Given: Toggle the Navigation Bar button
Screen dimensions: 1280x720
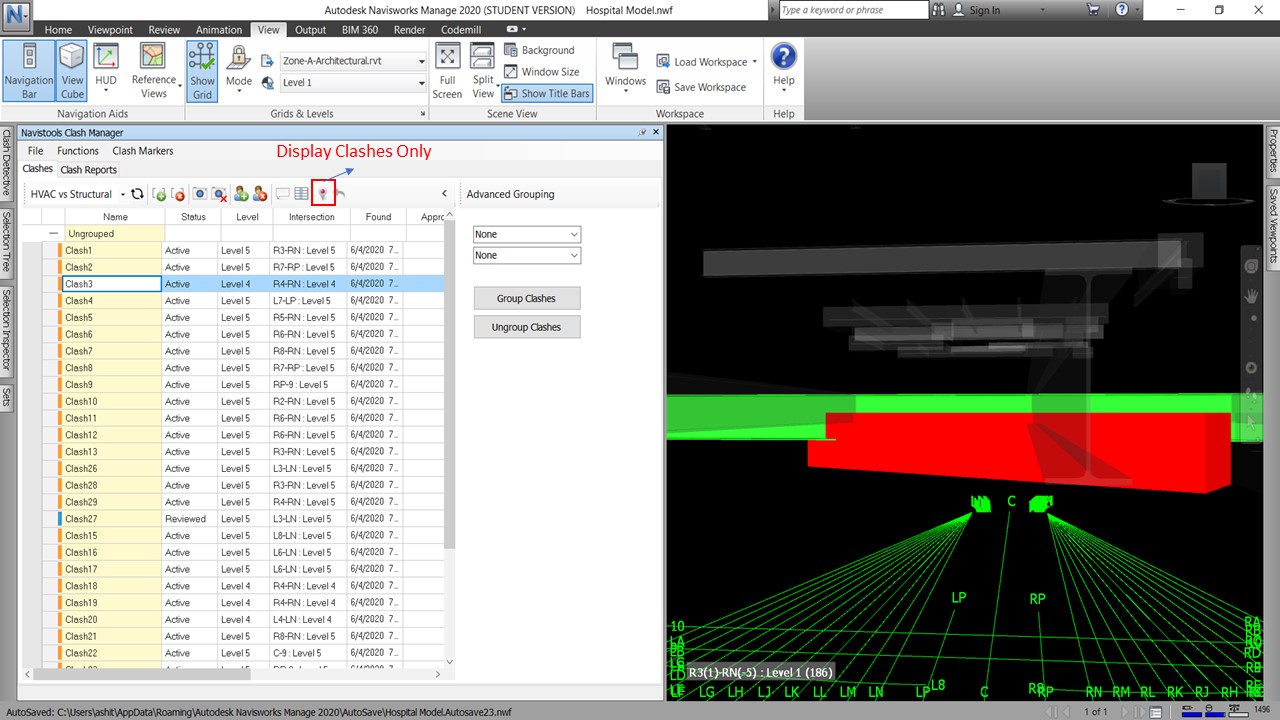Looking at the screenshot, I should click(x=29, y=71).
